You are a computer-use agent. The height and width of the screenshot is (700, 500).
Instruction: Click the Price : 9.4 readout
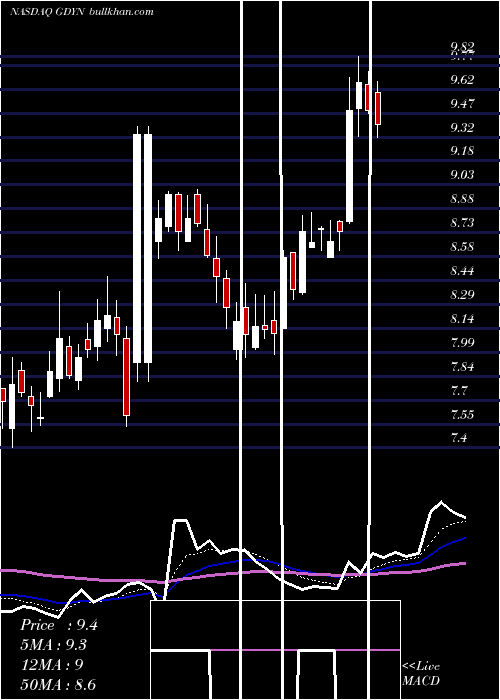point(58,625)
